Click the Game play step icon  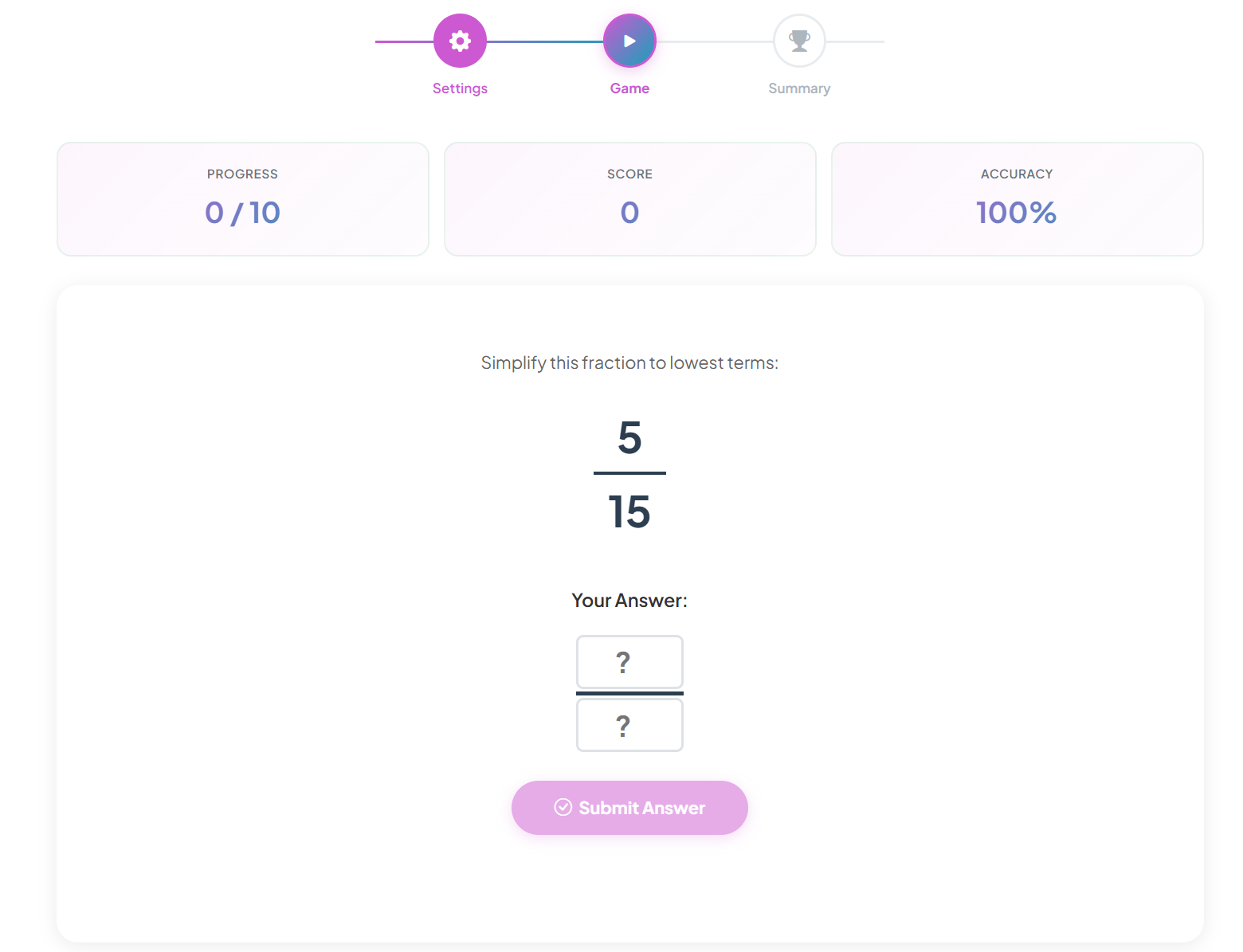tap(629, 41)
